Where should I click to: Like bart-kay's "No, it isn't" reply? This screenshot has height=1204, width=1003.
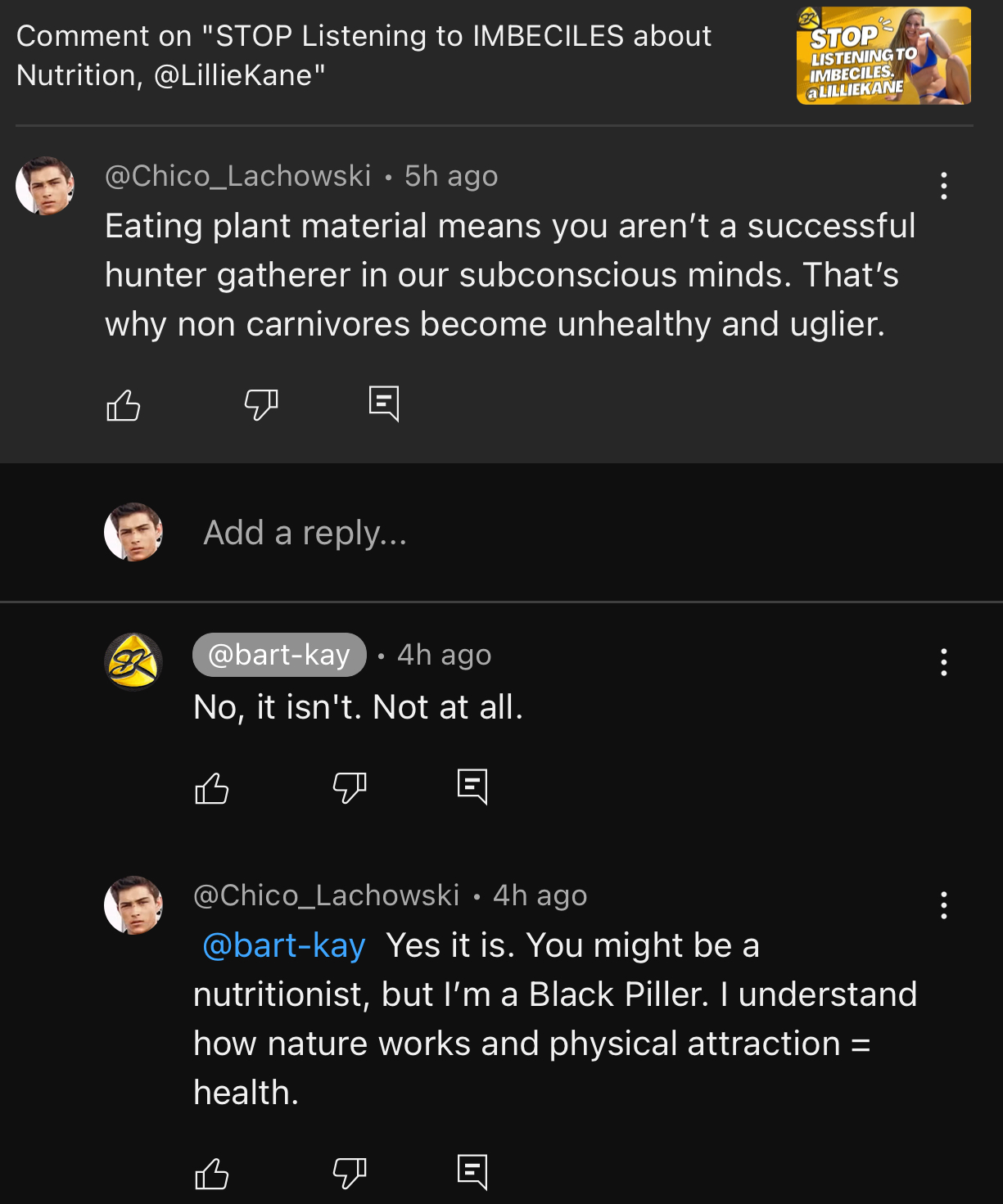point(212,788)
